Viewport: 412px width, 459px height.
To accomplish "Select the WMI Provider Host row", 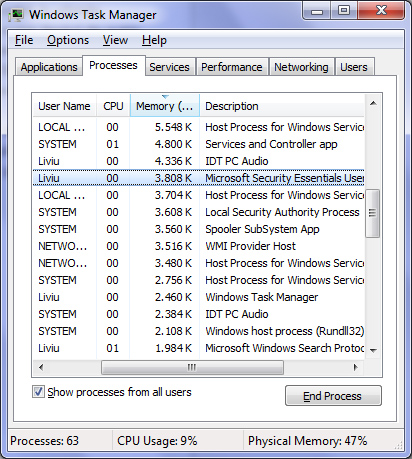I will coord(199,246).
